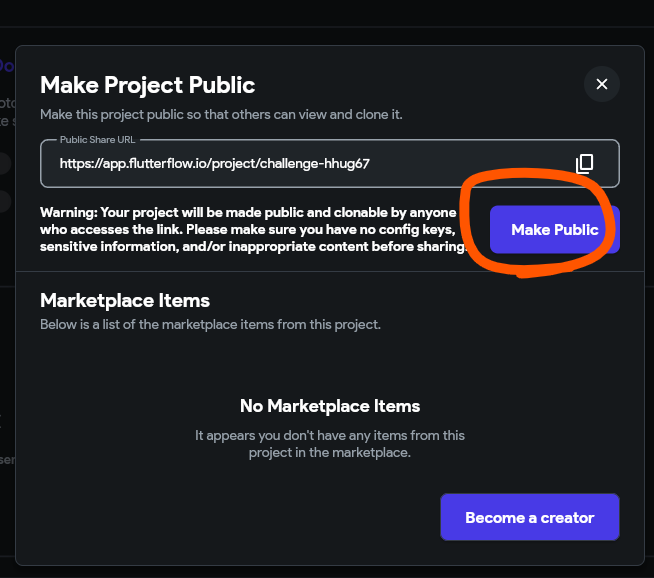Click 'It appears you don't have any items' text
Image resolution: width=654 pixels, height=578 pixels.
330,444
